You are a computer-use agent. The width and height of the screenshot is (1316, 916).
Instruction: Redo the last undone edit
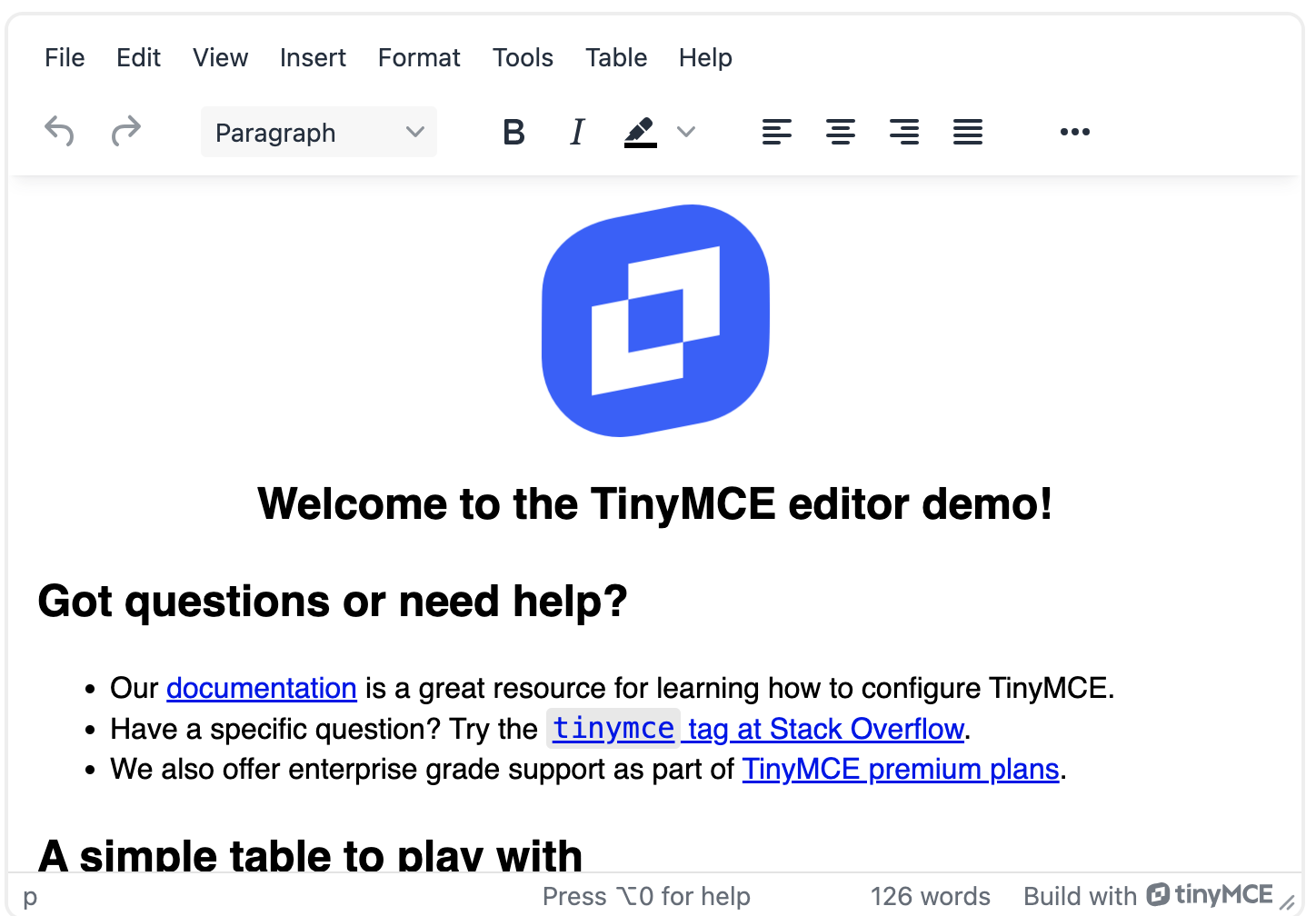(125, 132)
